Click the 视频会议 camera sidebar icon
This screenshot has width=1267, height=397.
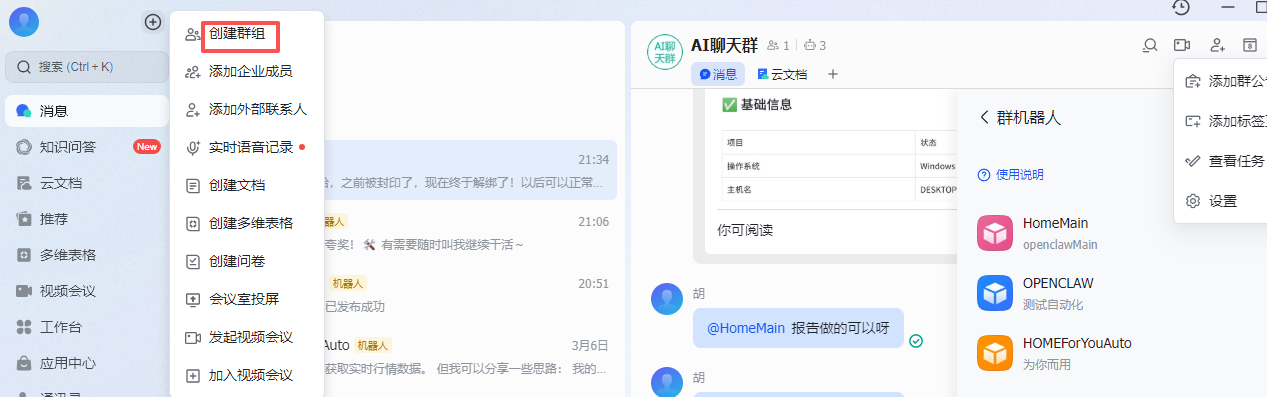[x=23, y=291]
